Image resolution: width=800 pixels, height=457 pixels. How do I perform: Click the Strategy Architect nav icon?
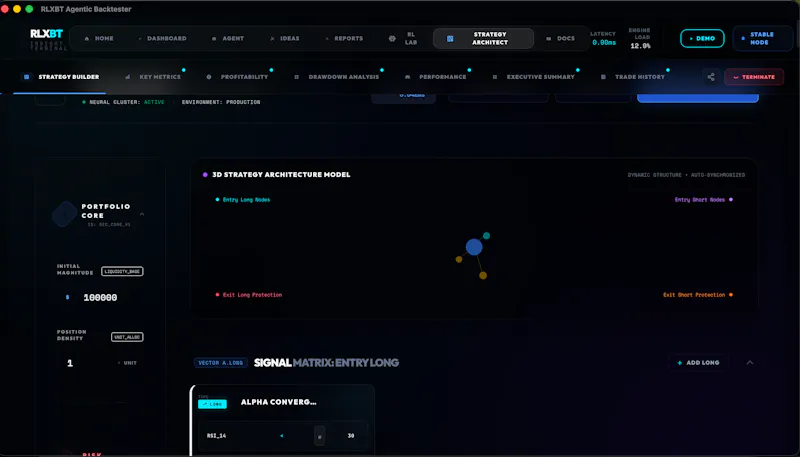[x=450, y=38]
